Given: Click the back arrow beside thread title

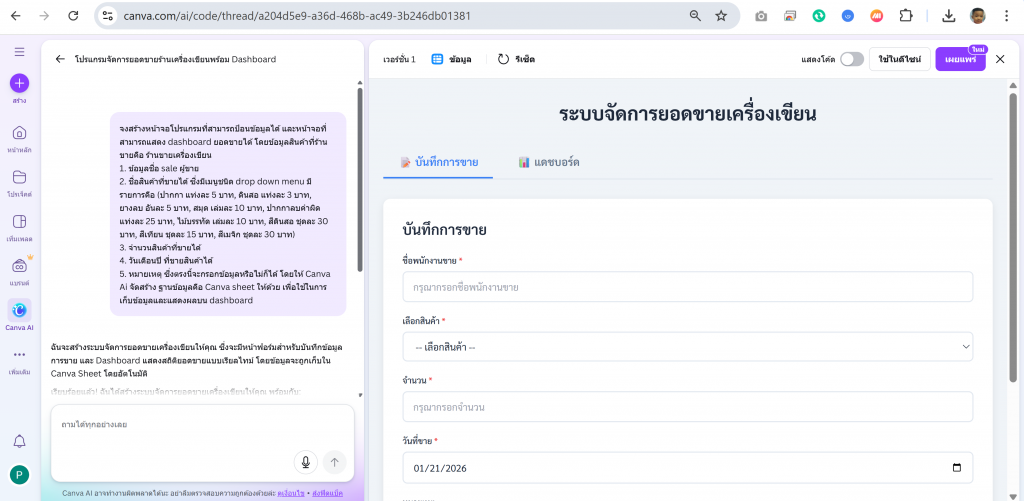Looking at the screenshot, I should click(60, 59).
